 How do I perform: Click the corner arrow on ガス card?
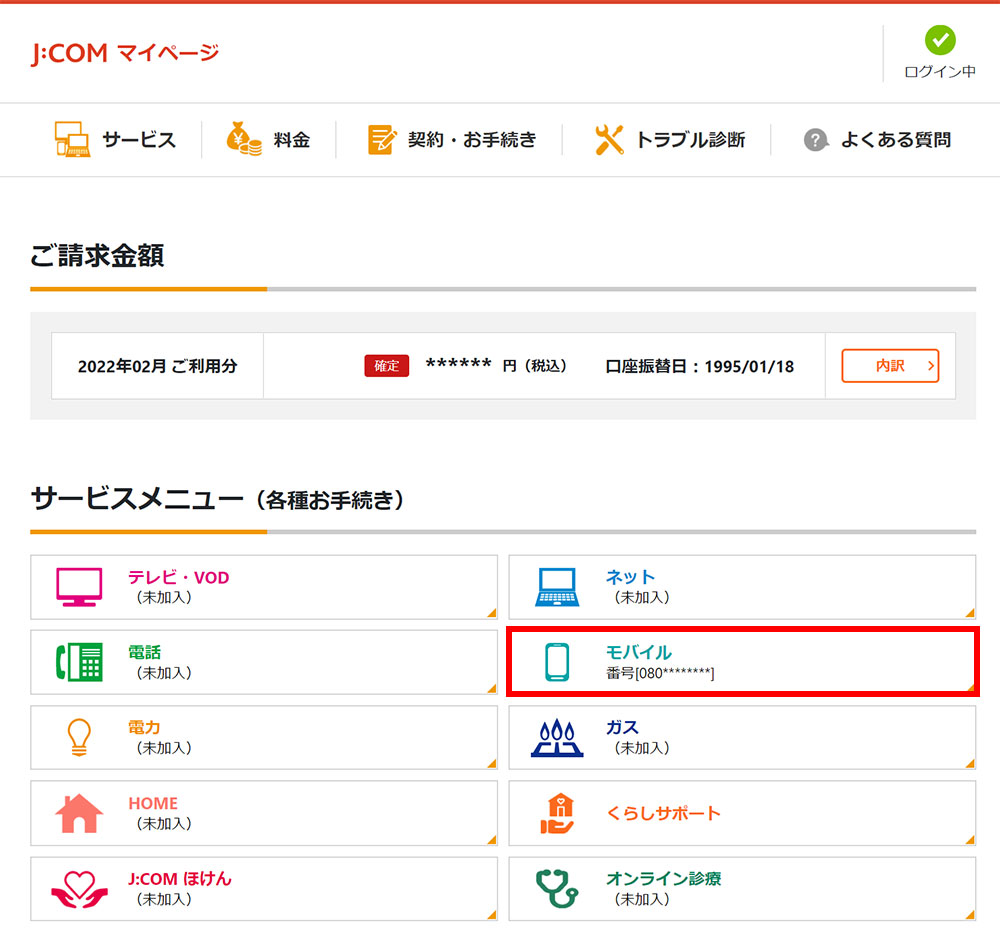970,764
